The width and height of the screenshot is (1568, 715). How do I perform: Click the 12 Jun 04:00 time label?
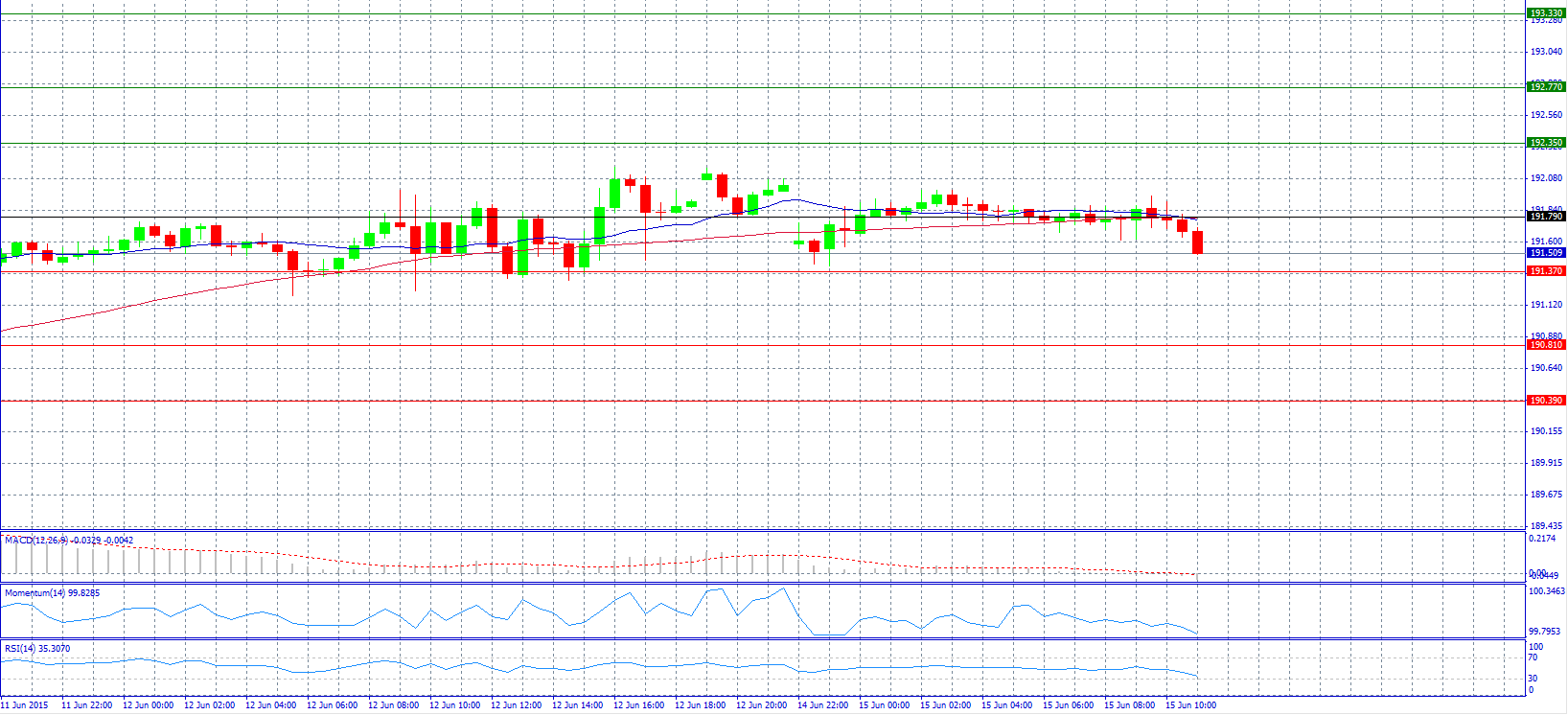pyautogui.click(x=270, y=705)
